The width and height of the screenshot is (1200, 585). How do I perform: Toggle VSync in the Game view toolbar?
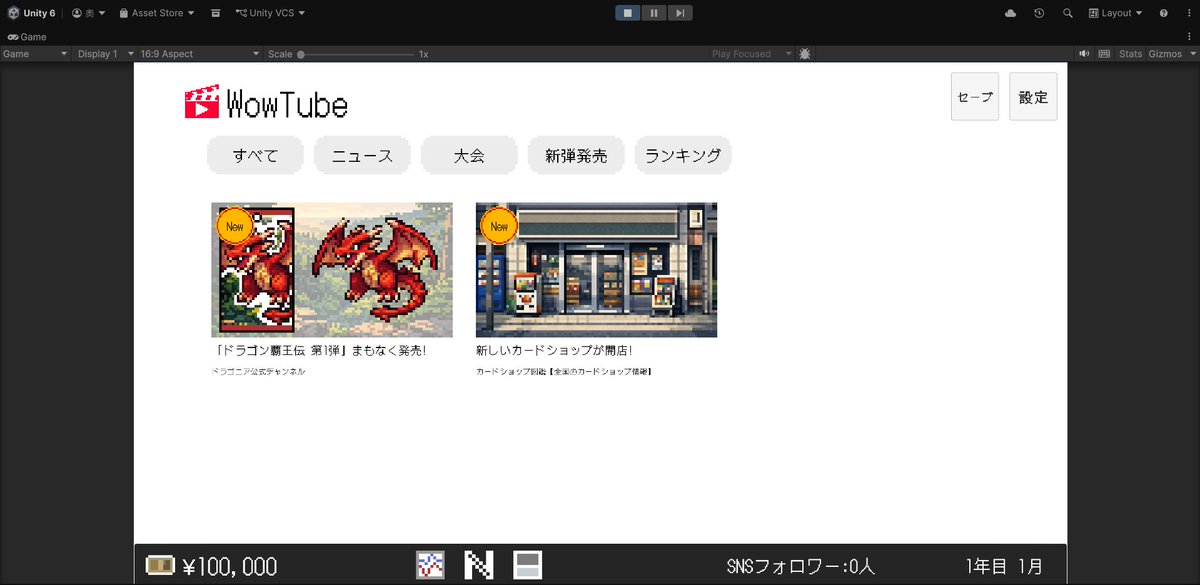[1105, 53]
